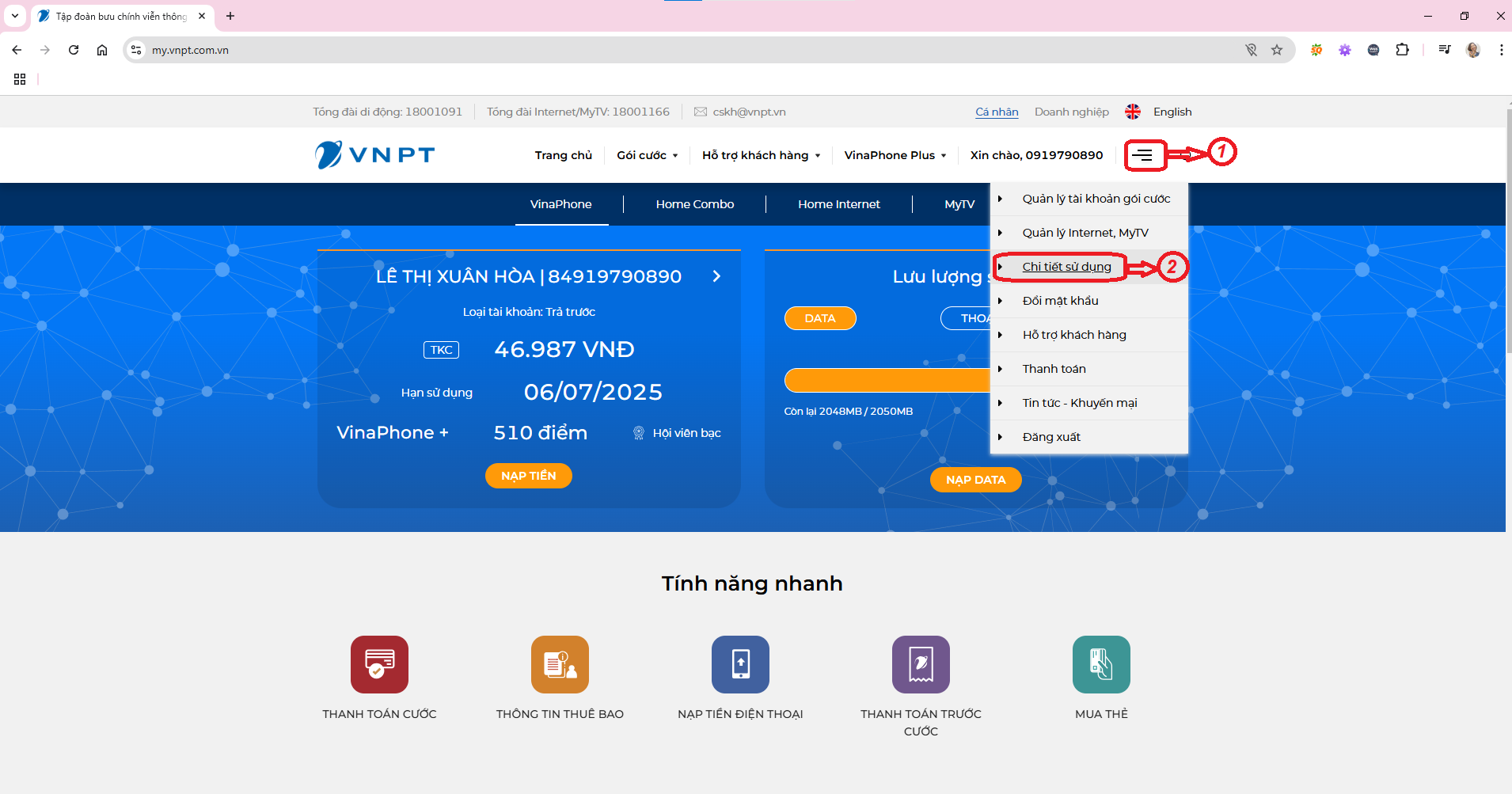Close the VNPT browser tab
The height and width of the screenshot is (794, 1512).
point(202,16)
